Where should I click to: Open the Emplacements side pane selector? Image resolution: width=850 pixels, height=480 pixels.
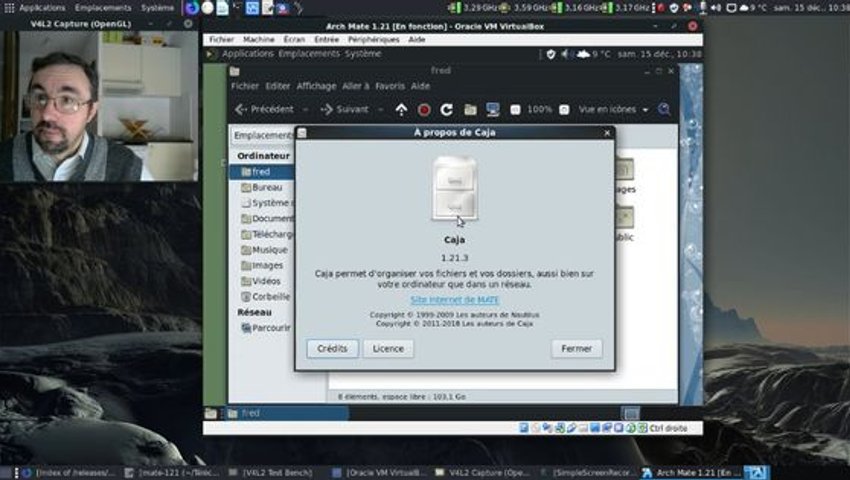pos(263,136)
